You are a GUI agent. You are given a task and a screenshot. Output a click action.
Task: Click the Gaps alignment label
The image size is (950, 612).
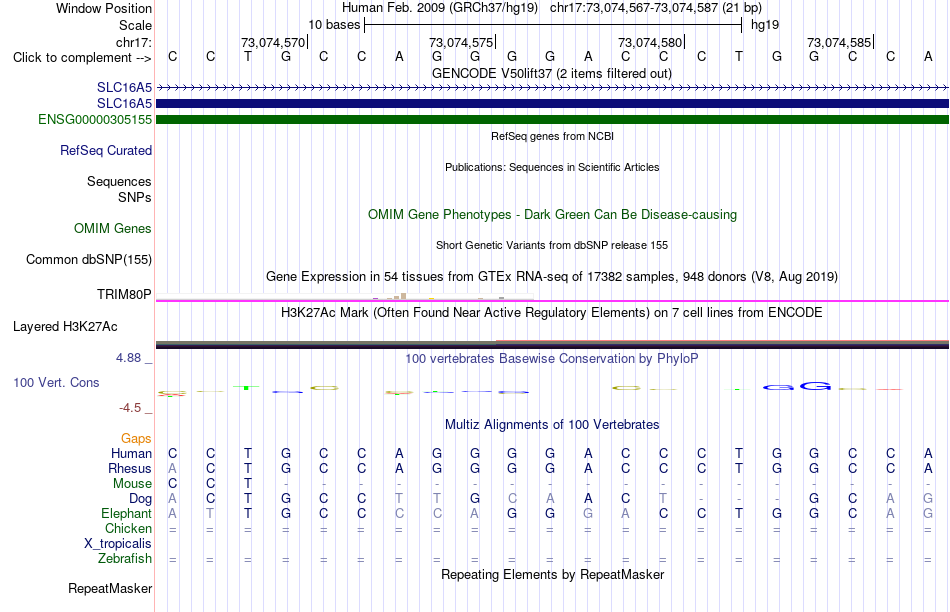pos(136,438)
